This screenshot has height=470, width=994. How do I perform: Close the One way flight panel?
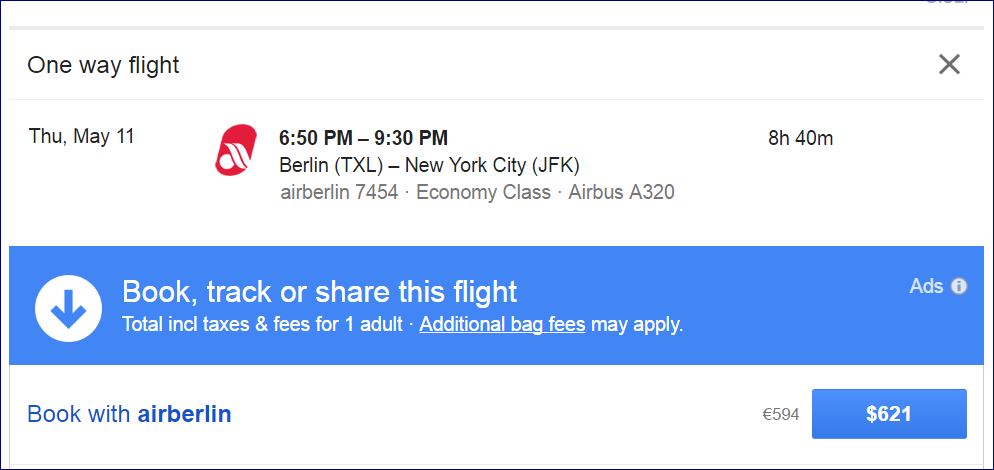click(949, 65)
